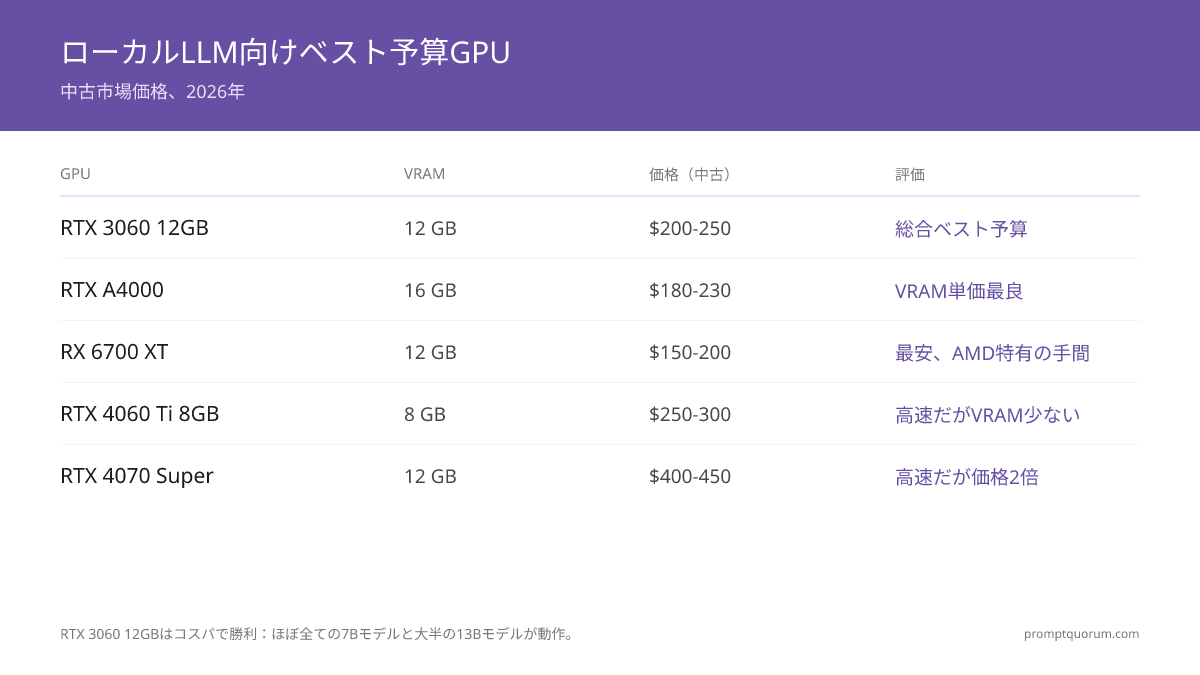Viewport: 1200px width, 675px height.
Task: Select the RX 6700 XT row name
Action: 114,352
